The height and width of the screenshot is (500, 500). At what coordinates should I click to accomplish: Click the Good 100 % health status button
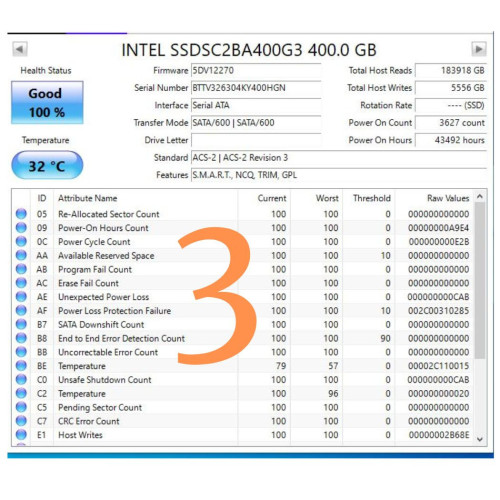[x=47, y=102]
